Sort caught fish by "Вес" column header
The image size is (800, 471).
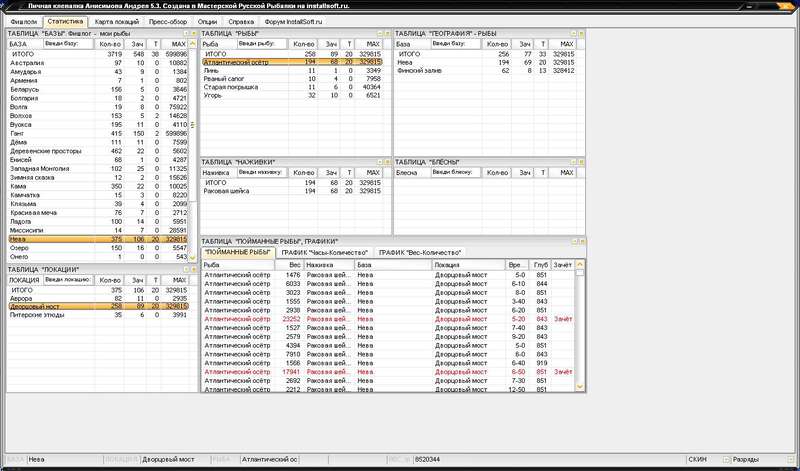[x=289, y=265]
